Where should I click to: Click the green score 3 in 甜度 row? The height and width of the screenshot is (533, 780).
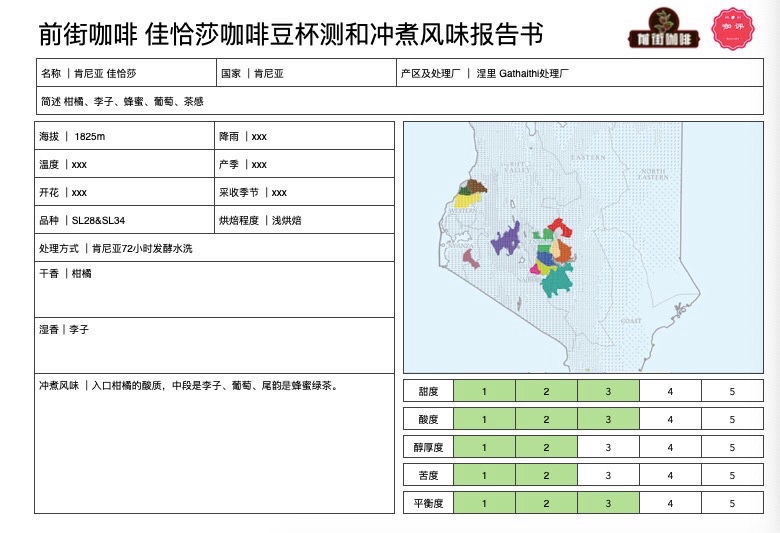pos(608,391)
